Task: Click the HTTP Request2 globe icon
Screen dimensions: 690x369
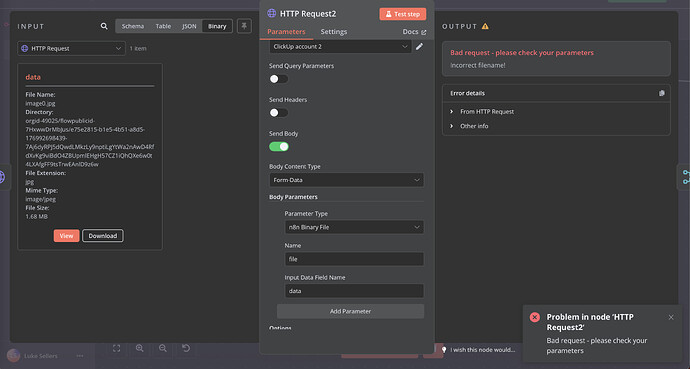Action: pyautogui.click(x=272, y=14)
